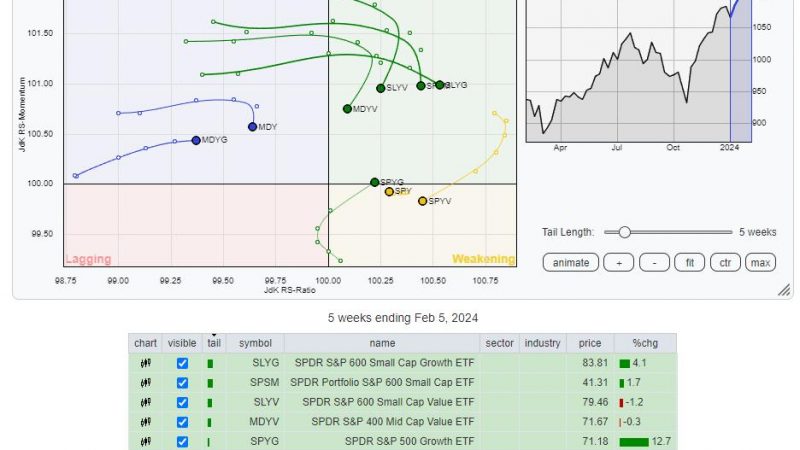
Task: Open chart icon for SPYG row
Action: click(145, 441)
